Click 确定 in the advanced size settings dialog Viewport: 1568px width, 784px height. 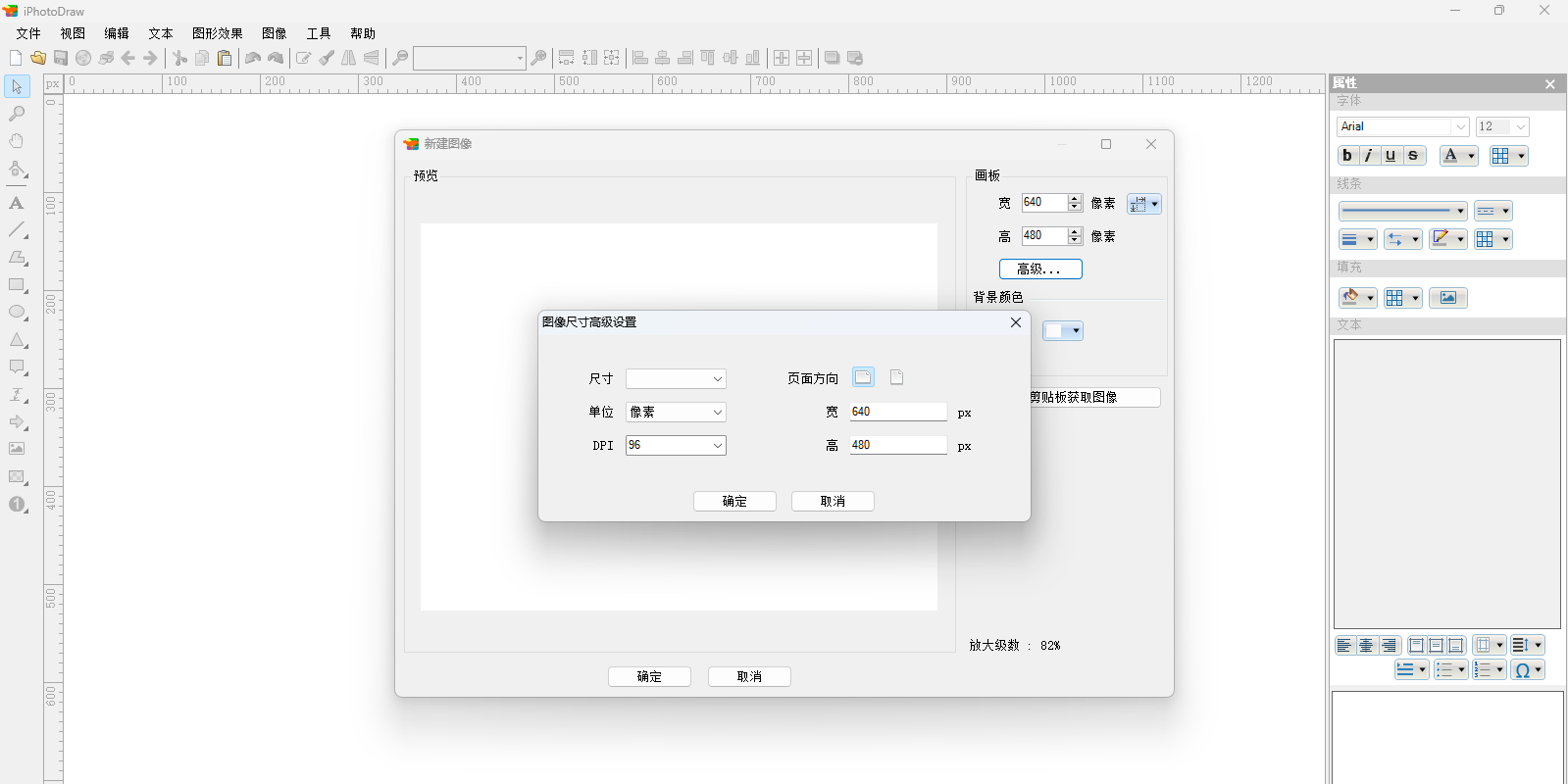(x=734, y=502)
